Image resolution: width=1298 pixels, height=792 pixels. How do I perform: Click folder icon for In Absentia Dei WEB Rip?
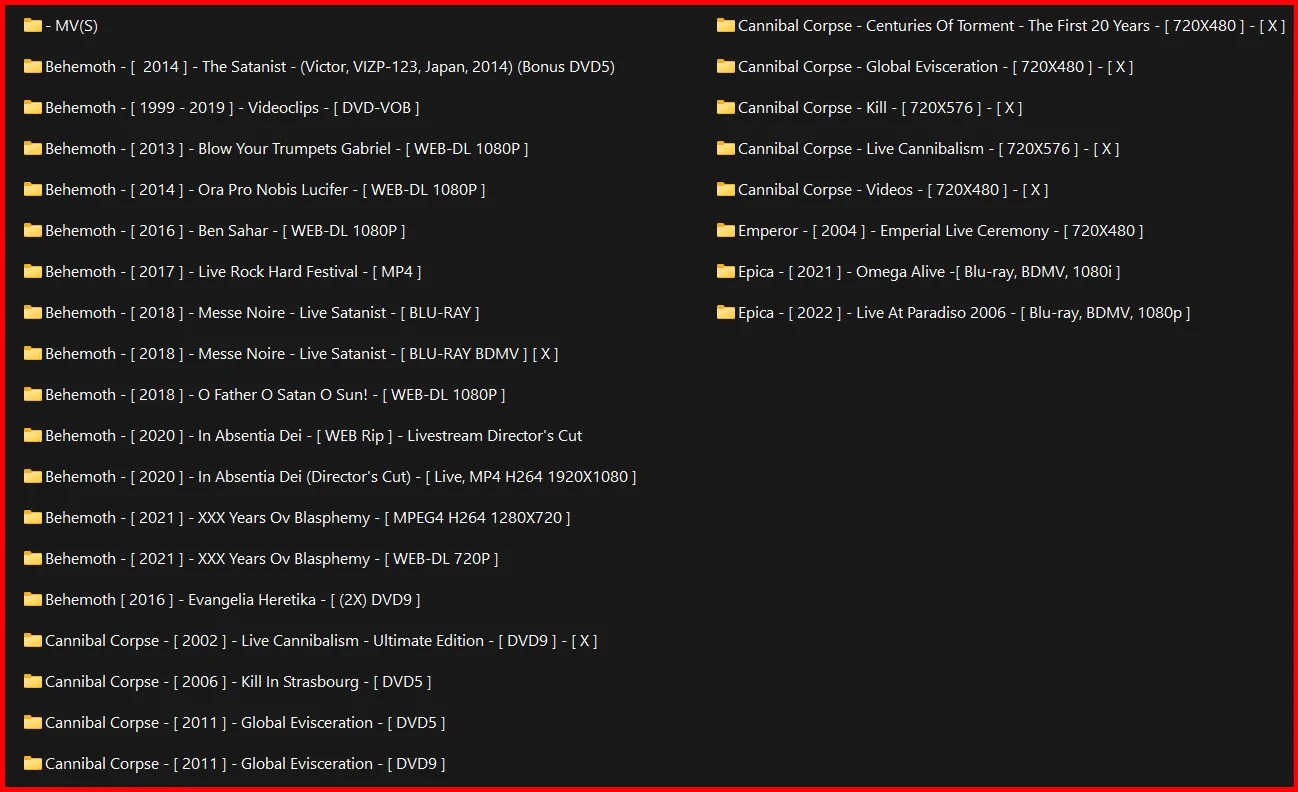pos(33,436)
